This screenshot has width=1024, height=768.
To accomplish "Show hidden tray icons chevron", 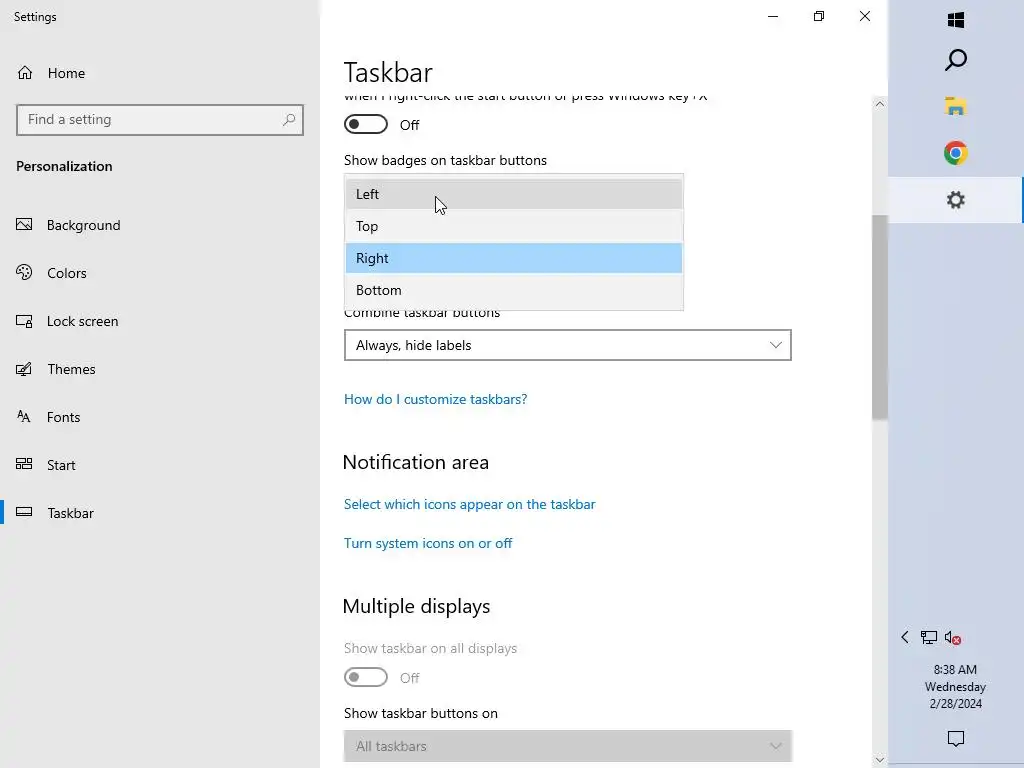I will pos(905,638).
